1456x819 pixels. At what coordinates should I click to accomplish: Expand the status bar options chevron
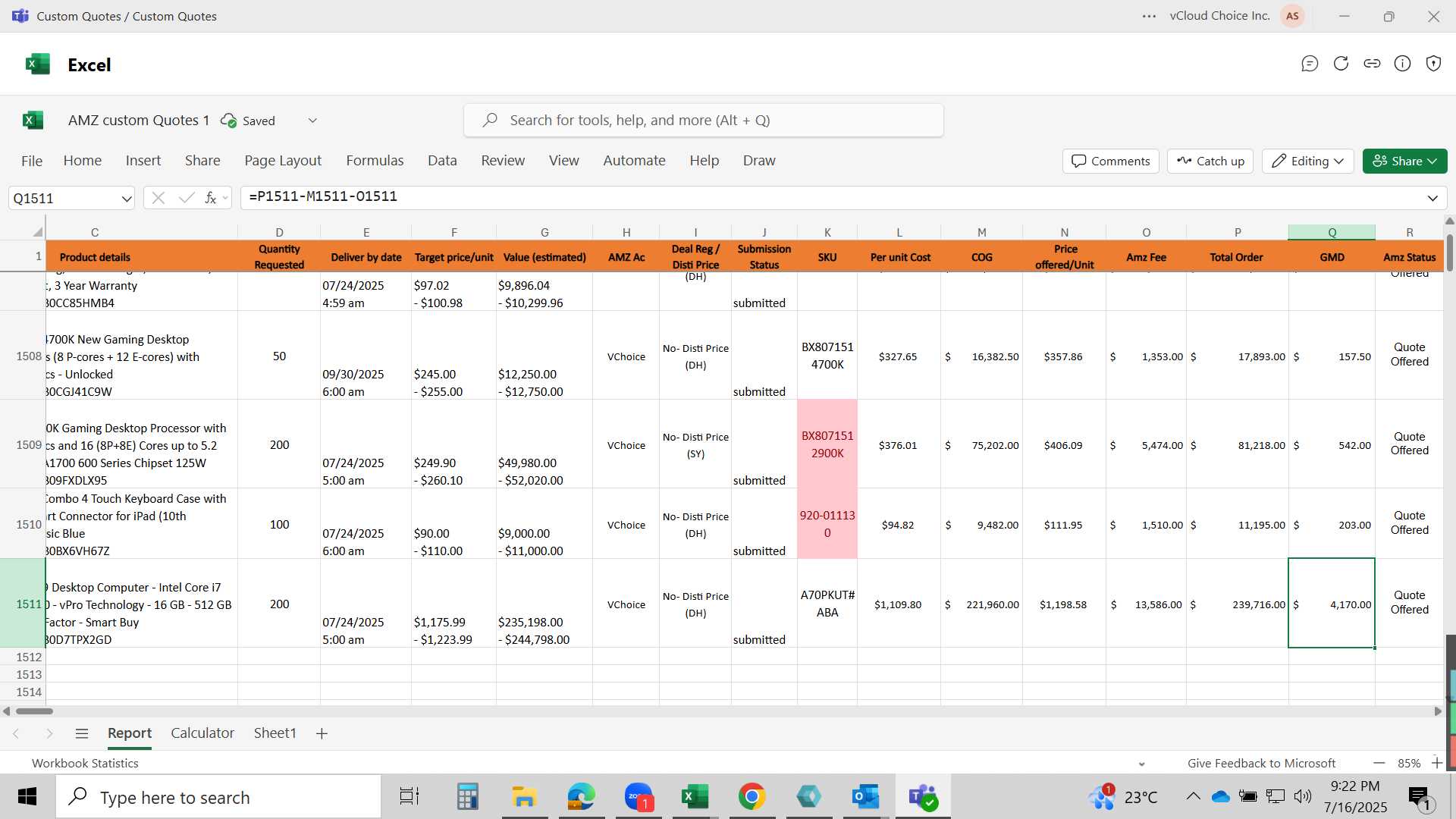click(1142, 764)
